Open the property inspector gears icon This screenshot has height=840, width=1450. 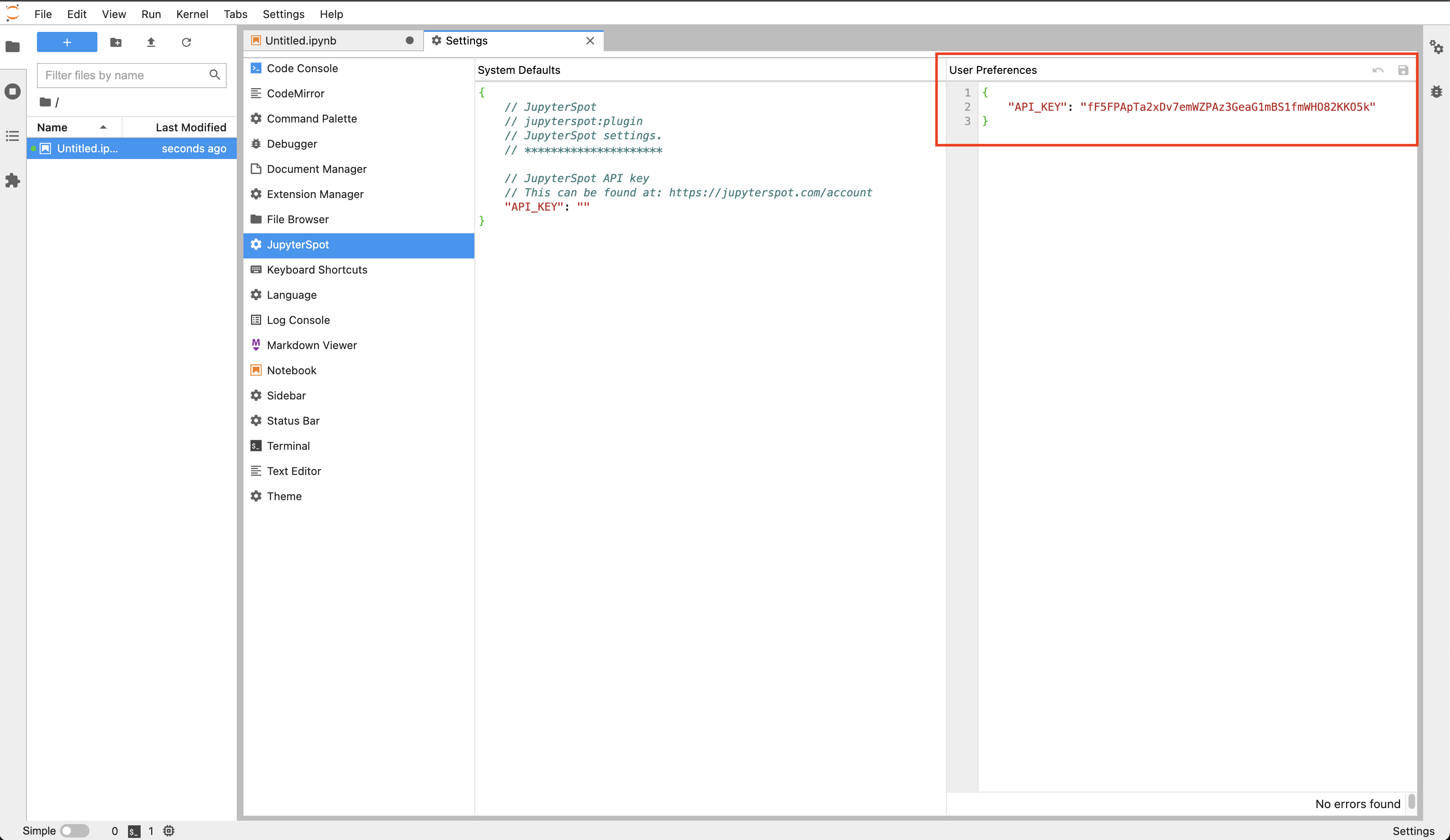click(x=1437, y=47)
